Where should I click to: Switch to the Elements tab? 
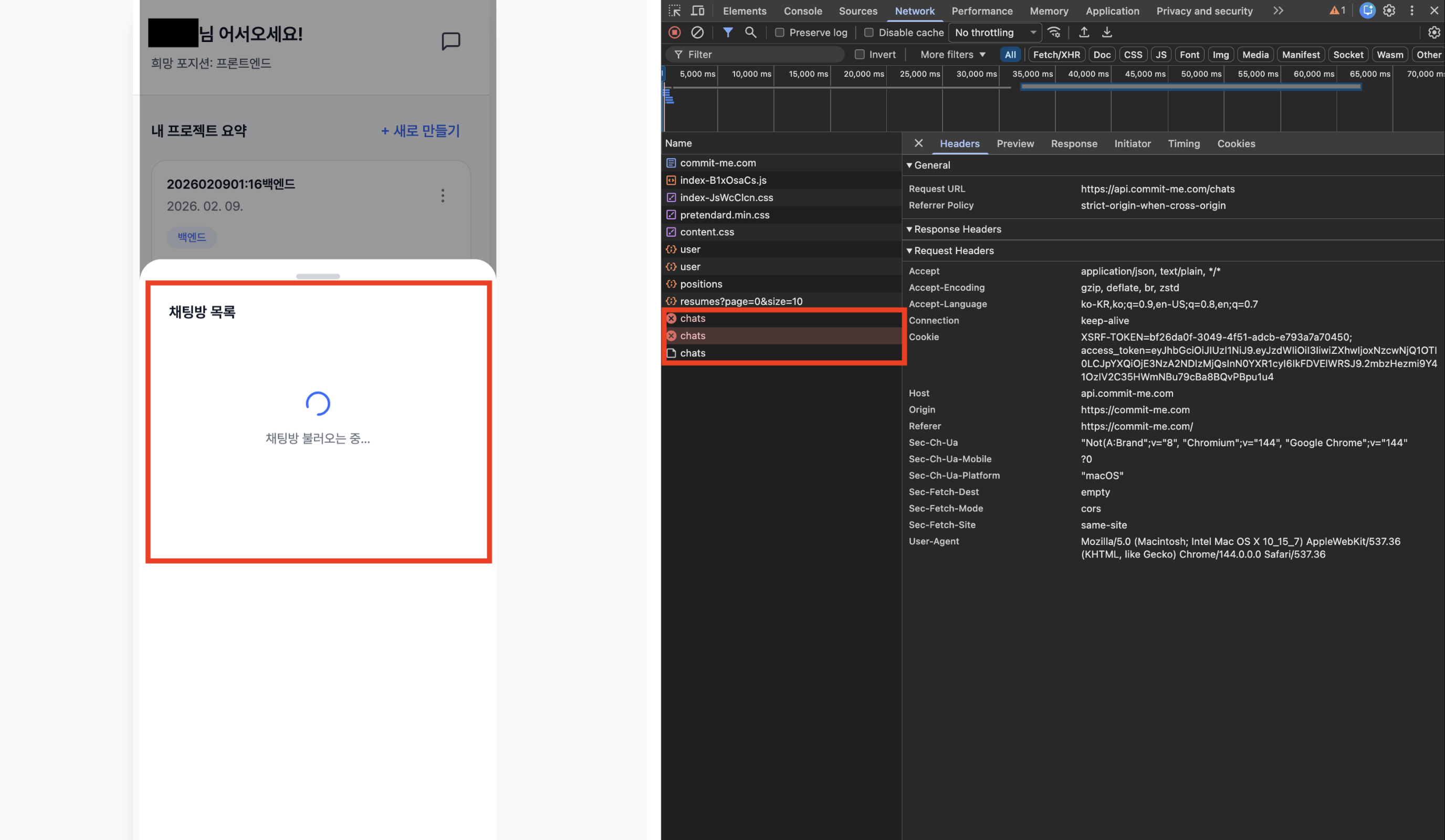click(x=744, y=11)
